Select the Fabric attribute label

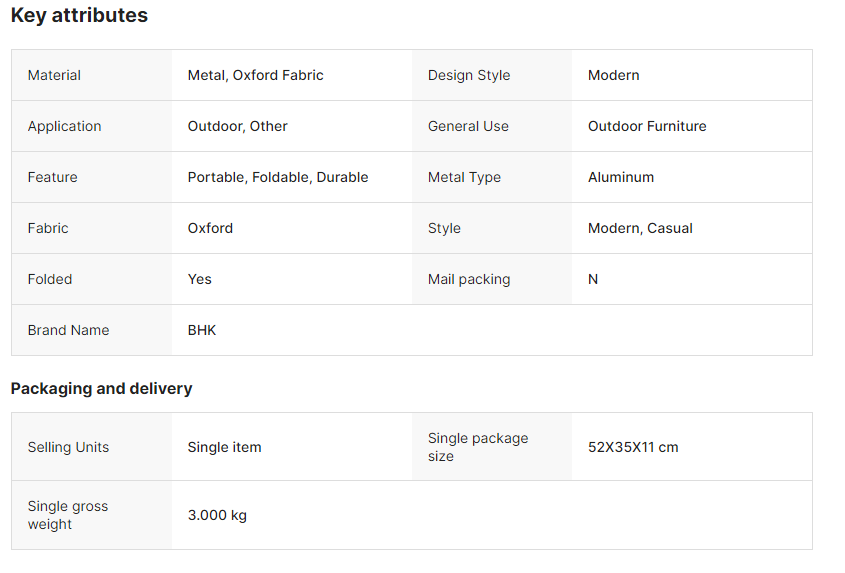[x=48, y=228]
